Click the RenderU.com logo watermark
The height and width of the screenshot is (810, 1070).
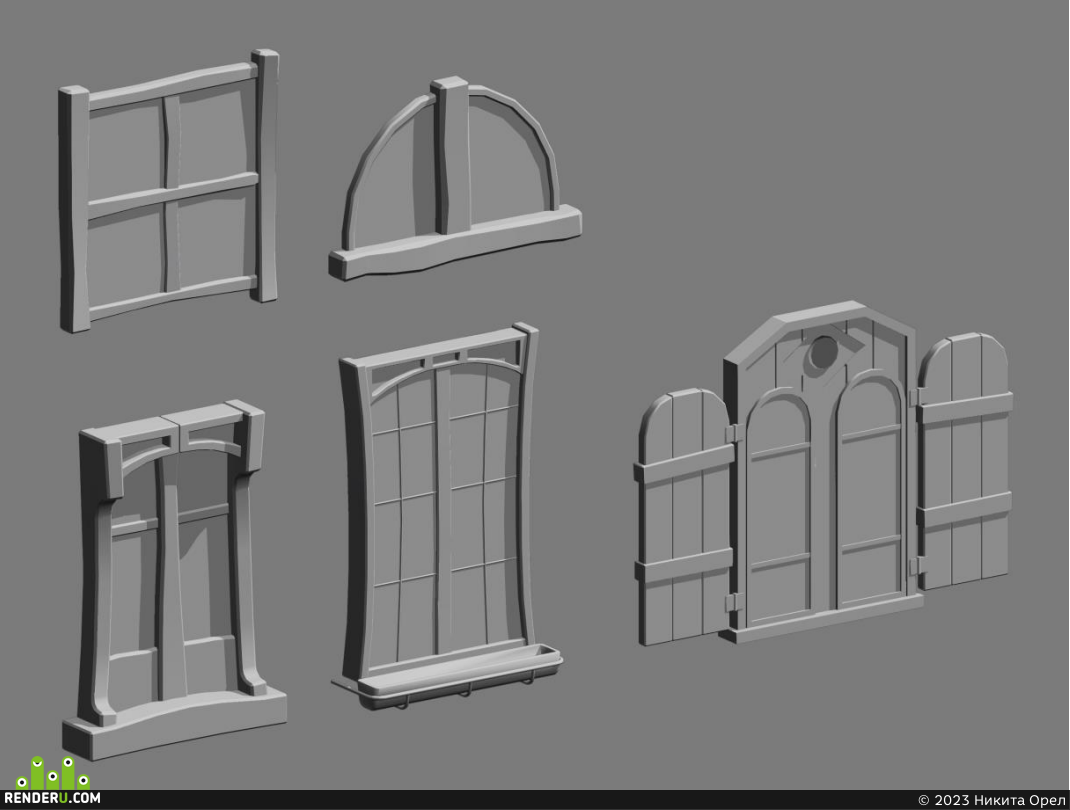coord(53,781)
